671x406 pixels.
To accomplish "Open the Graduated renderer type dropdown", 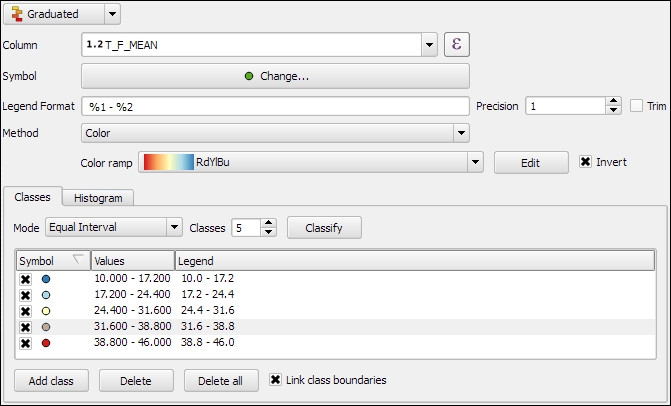I will (112, 14).
